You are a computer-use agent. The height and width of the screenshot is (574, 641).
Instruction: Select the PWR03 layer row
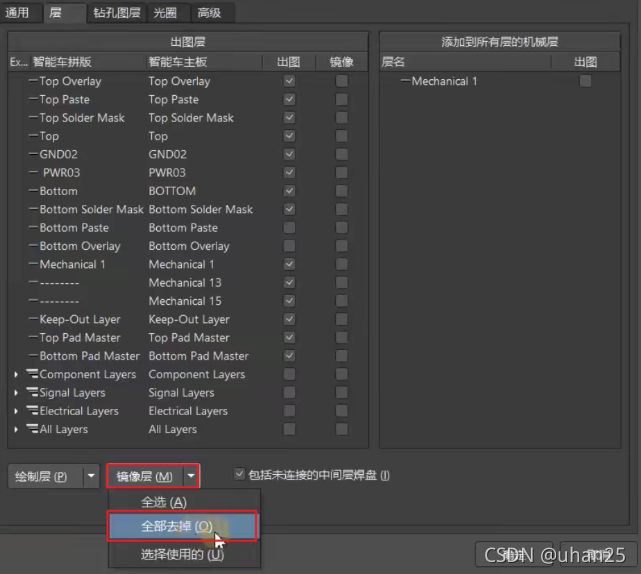coord(188,173)
